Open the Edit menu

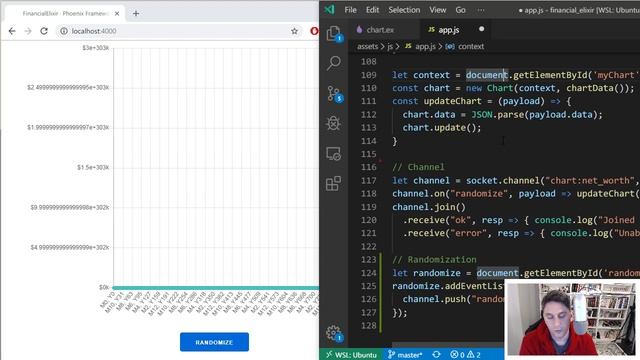click(x=372, y=10)
